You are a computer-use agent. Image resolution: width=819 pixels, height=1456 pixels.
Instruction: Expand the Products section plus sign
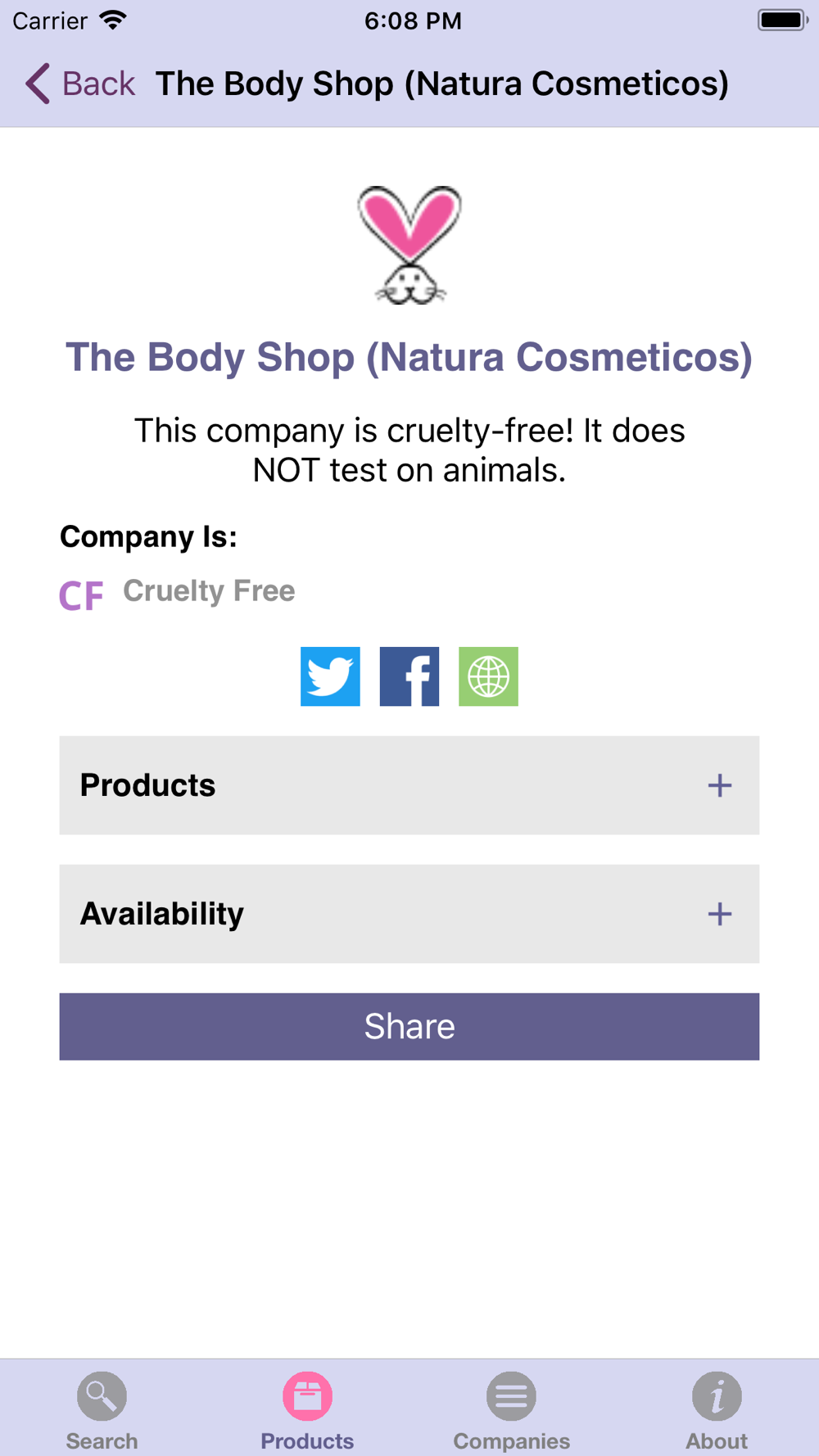pyautogui.click(x=720, y=785)
